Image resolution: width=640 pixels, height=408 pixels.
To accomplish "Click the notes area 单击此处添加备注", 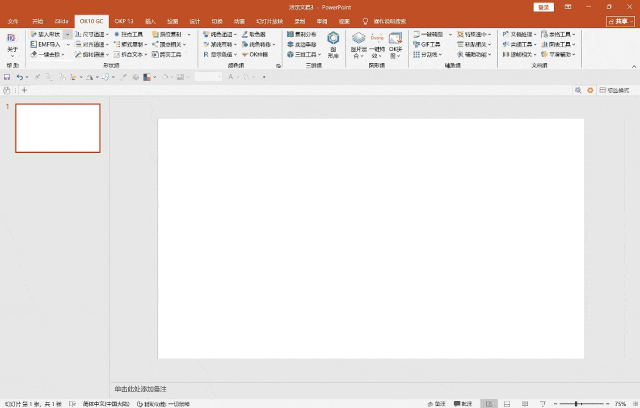I will click(x=140, y=389).
